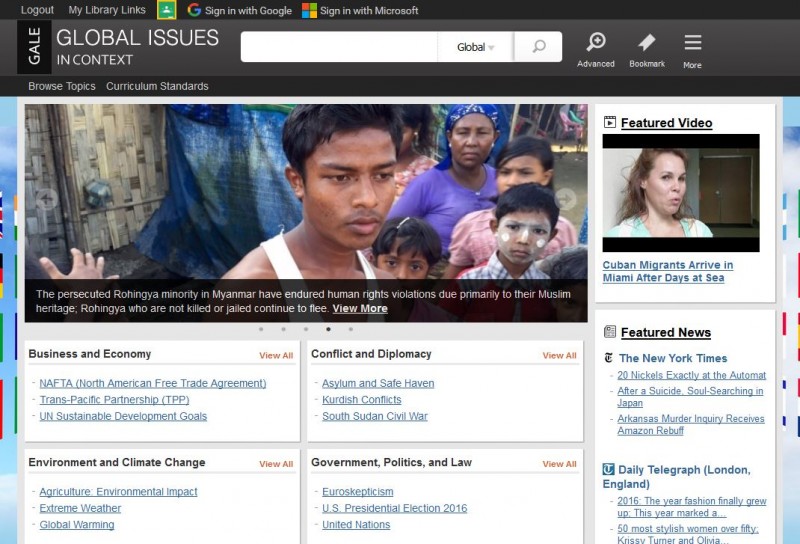This screenshot has width=800, height=544.
Task: Click Featured Video film icon
Action: coord(610,122)
